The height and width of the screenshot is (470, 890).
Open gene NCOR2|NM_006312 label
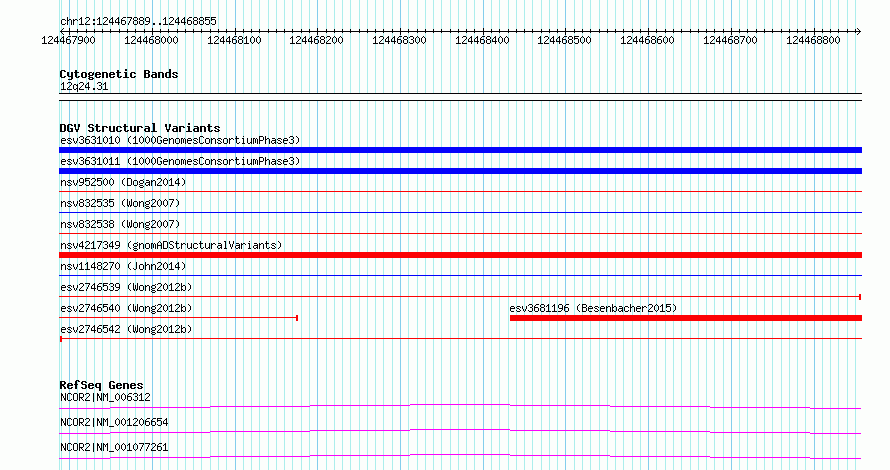[x=105, y=397]
